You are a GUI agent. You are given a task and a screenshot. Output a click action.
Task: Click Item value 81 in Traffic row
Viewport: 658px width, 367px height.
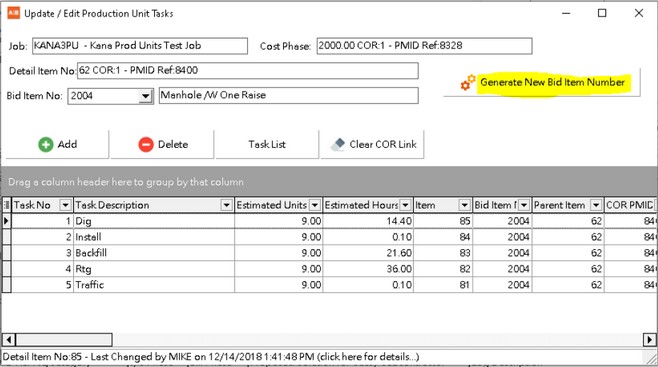tap(443, 285)
